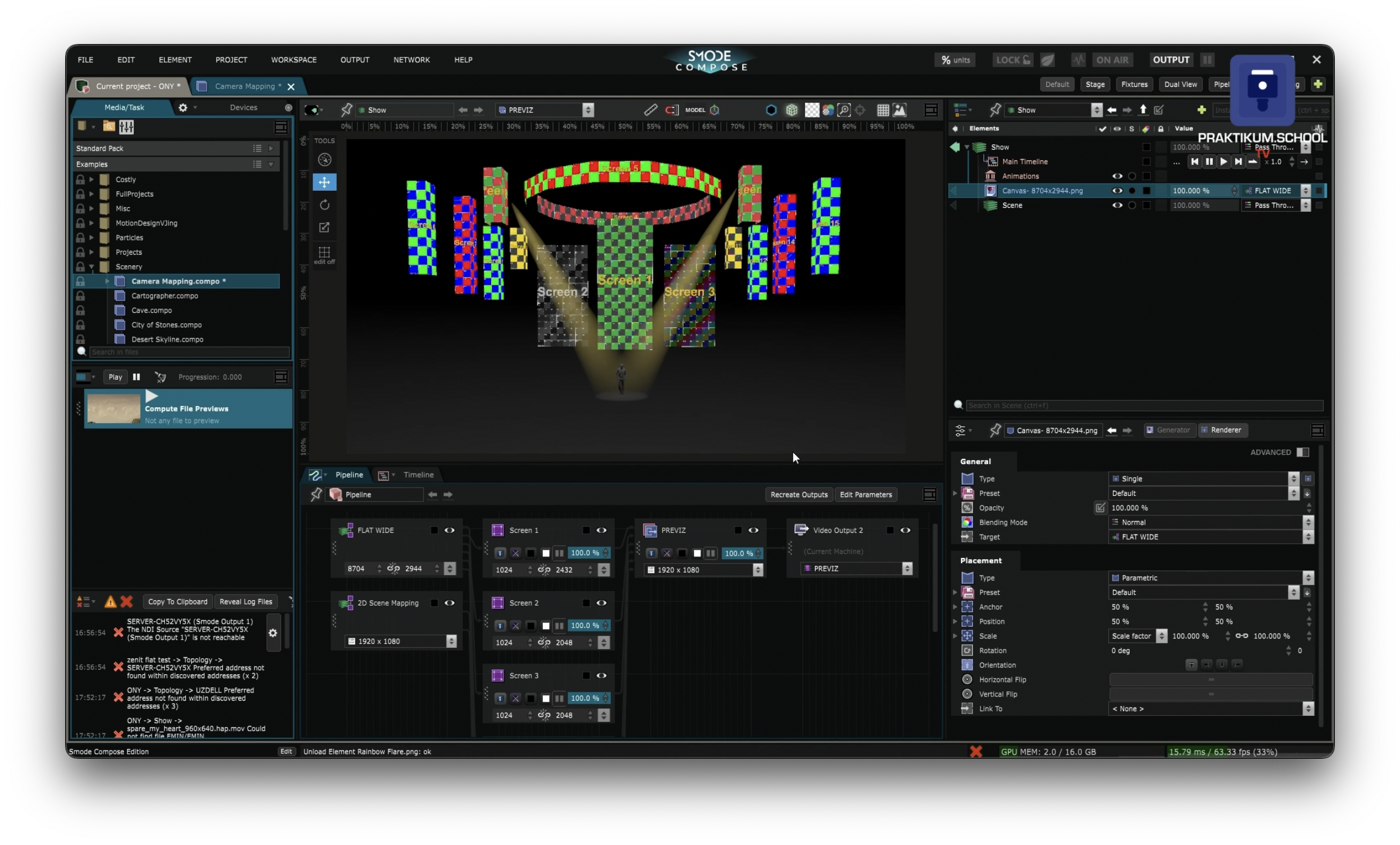
Task: Click the ruler icon in viewport toolbar
Action: click(650, 110)
